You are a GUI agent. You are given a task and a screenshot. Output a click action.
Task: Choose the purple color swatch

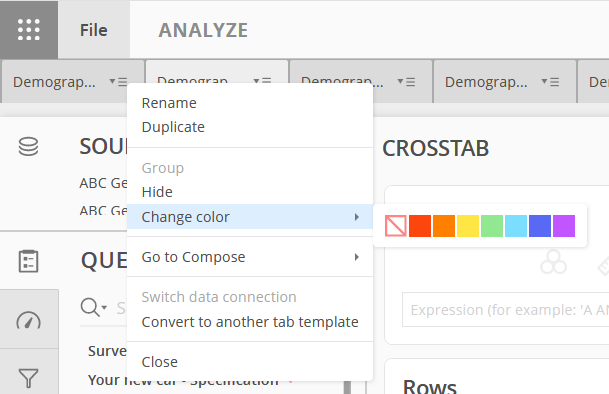coord(564,226)
